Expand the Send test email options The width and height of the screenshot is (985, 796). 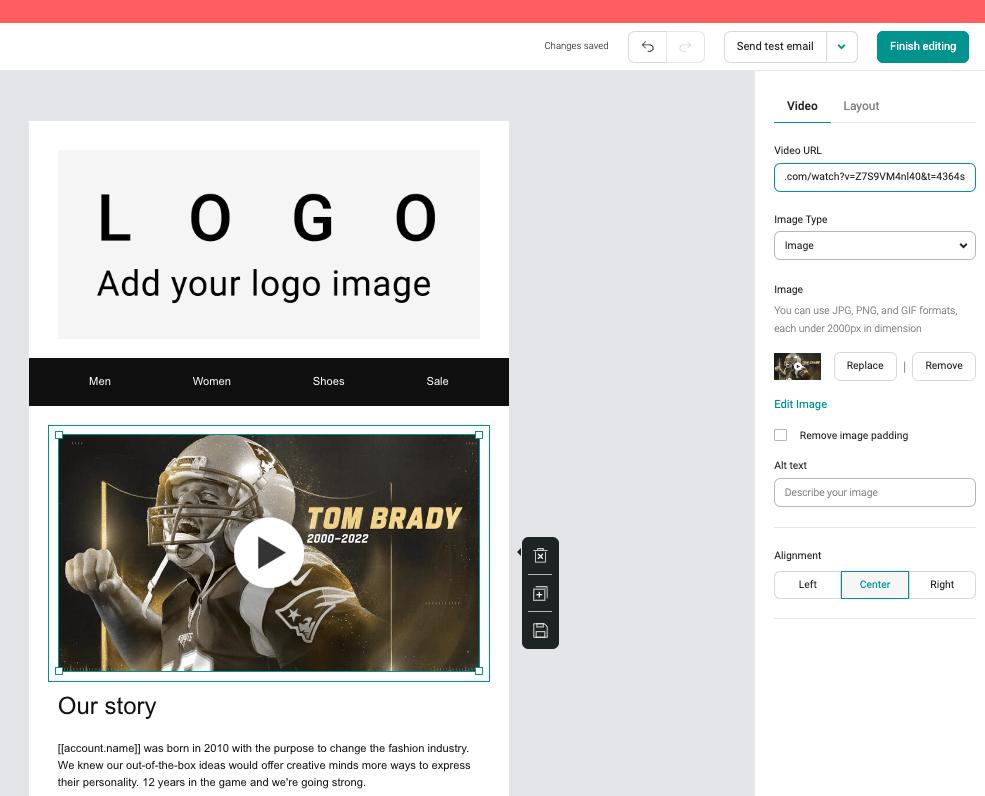click(x=841, y=46)
